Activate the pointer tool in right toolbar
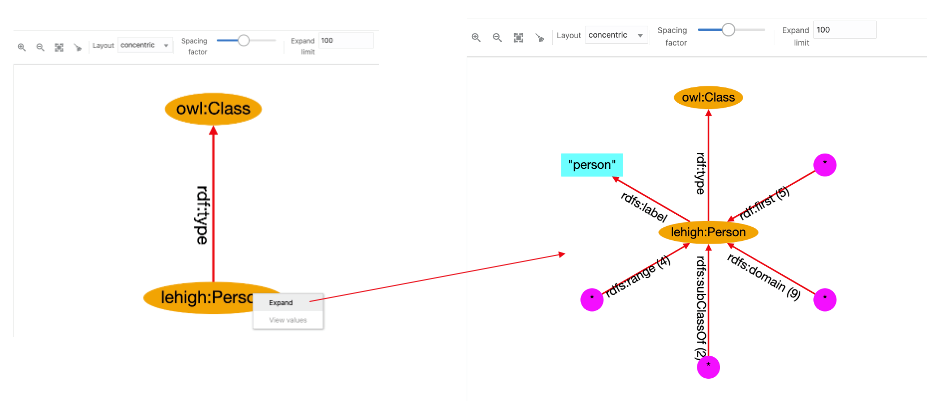Viewport: 934px width, 407px height. [x=540, y=37]
